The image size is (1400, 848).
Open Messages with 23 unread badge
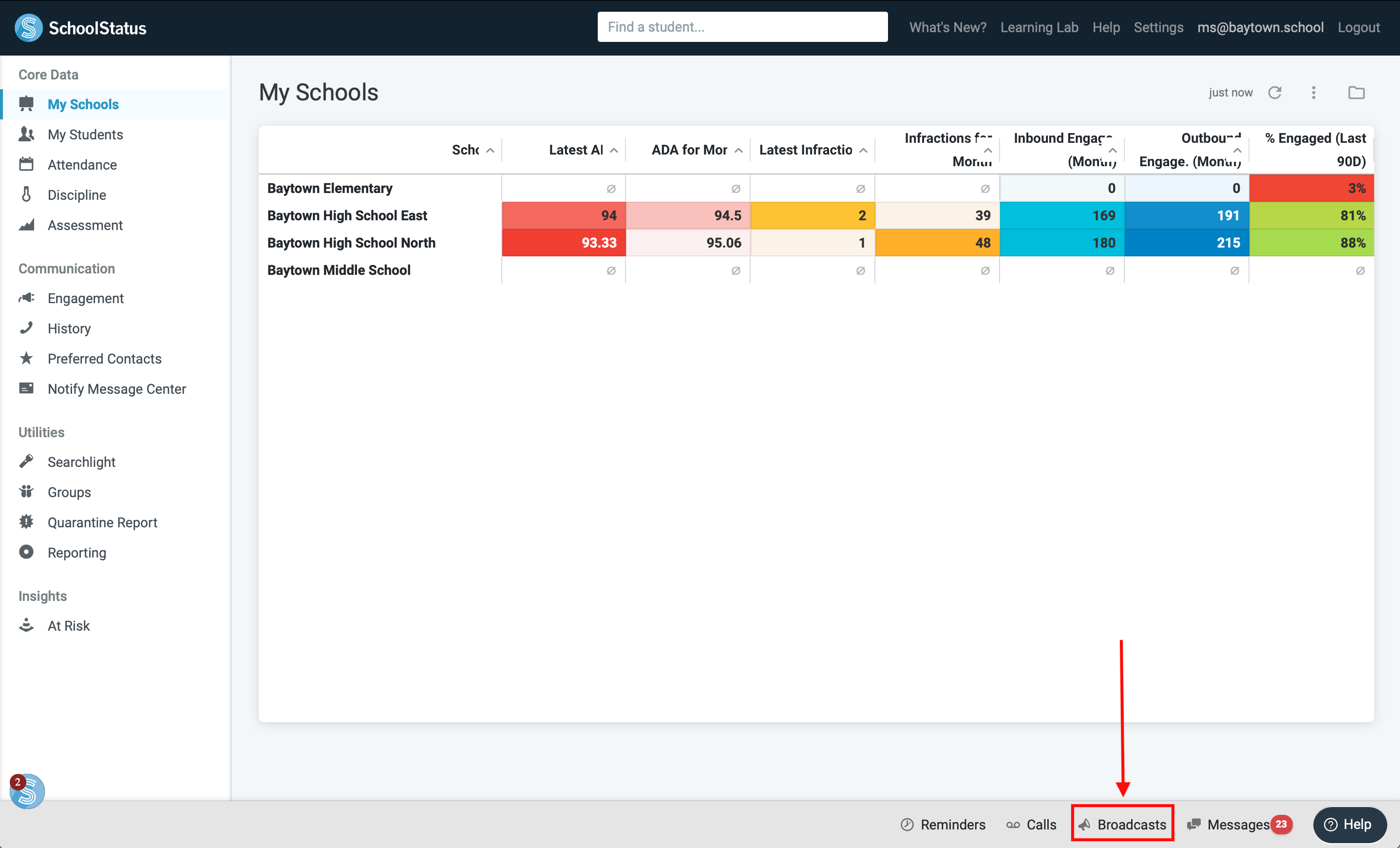pos(1239,824)
